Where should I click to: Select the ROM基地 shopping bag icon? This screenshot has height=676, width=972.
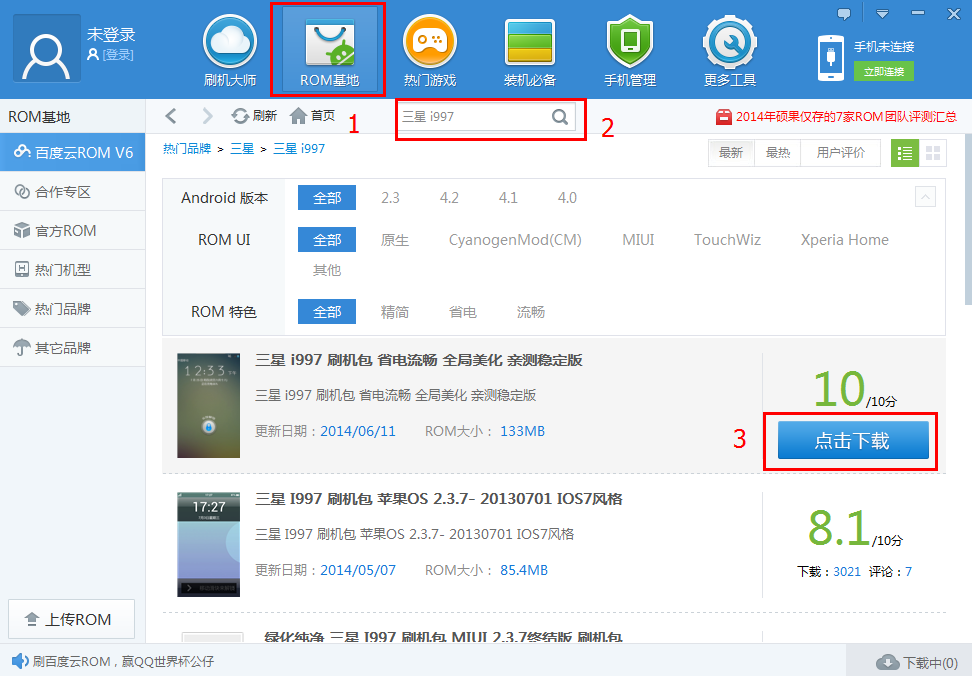(x=329, y=42)
